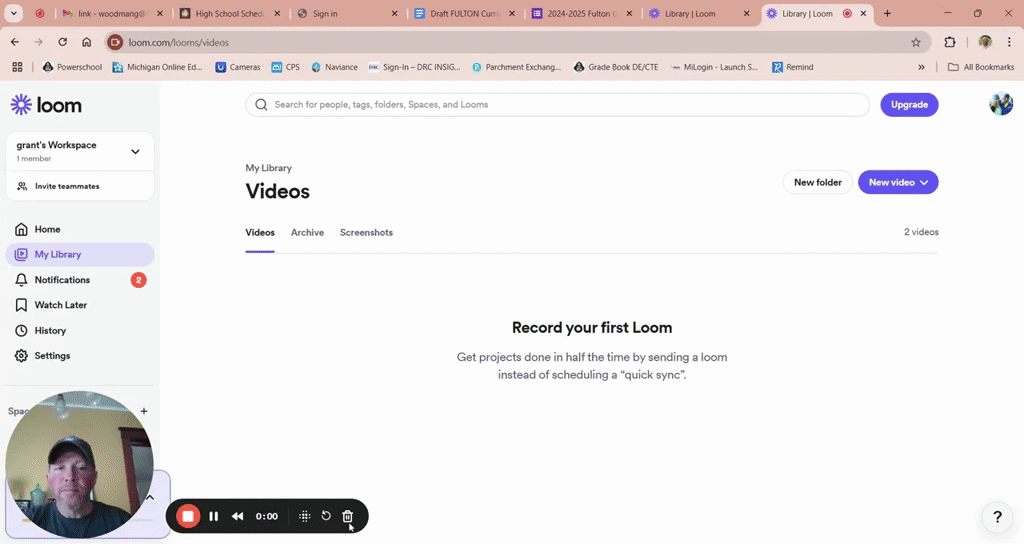Open the drawing tools grid icon

click(x=304, y=516)
